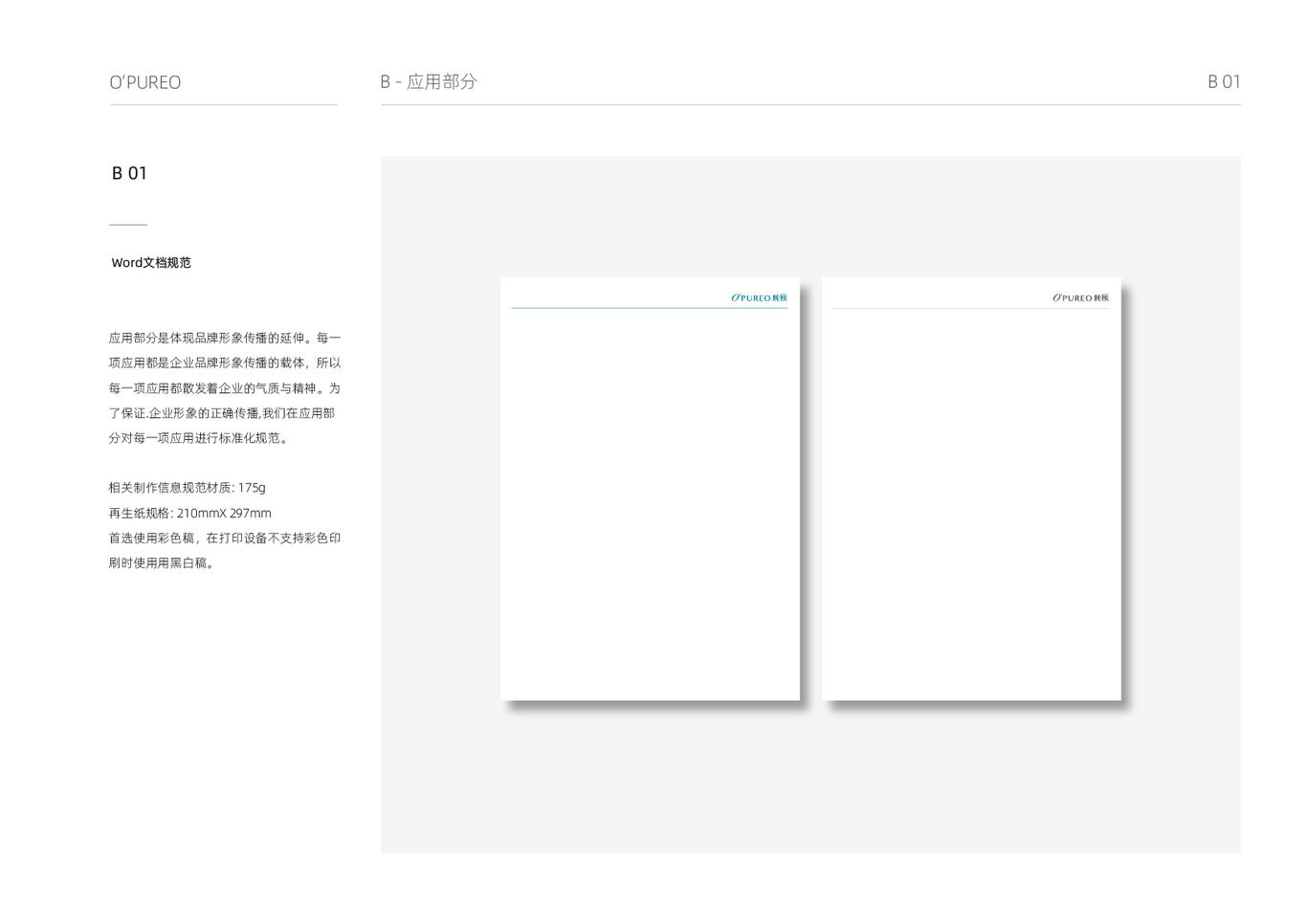
Task: Click the paragraph line '应用部分是体现品牌形象传播的延伸。每一'
Action: point(225,339)
